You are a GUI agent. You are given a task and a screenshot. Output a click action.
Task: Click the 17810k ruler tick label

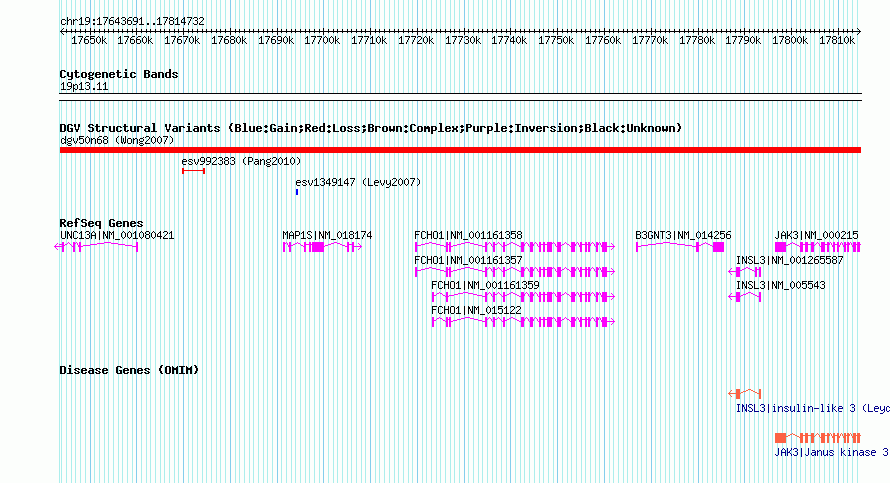[x=837, y=40]
